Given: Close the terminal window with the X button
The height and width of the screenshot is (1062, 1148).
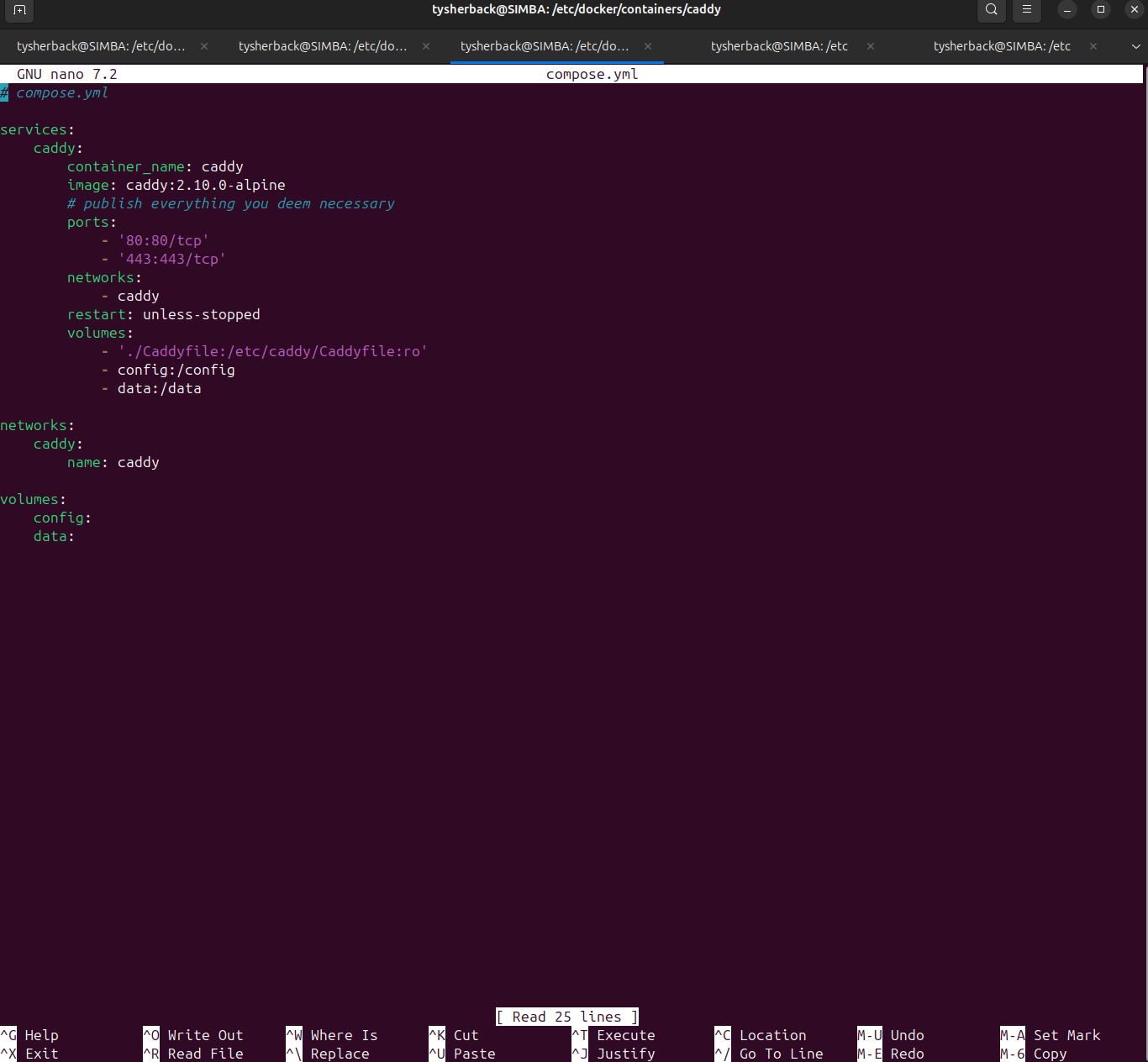Looking at the screenshot, I should click(1134, 10).
